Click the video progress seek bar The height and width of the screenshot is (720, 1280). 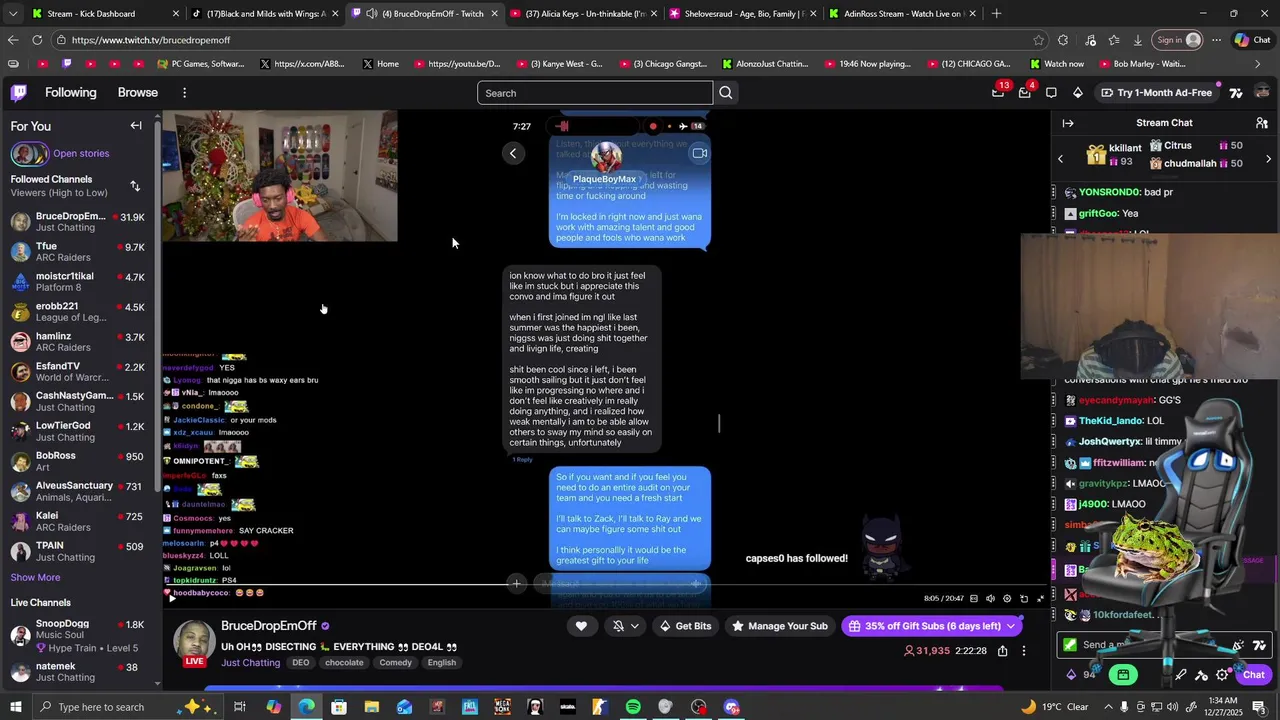point(606,586)
